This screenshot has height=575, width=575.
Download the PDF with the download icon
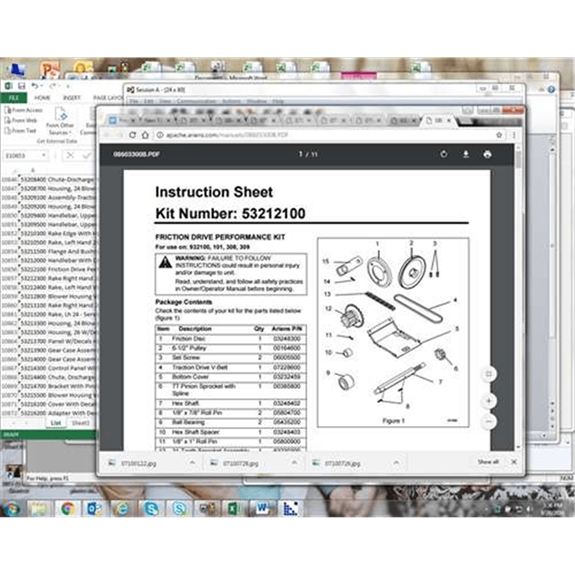tap(465, 154)
